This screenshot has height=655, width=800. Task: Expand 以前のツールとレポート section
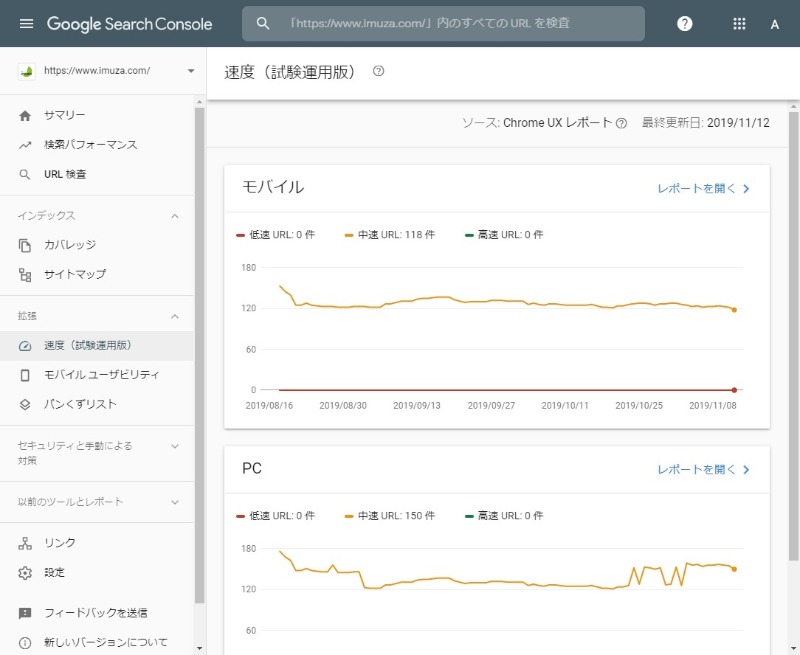click(x=175, y=502)
